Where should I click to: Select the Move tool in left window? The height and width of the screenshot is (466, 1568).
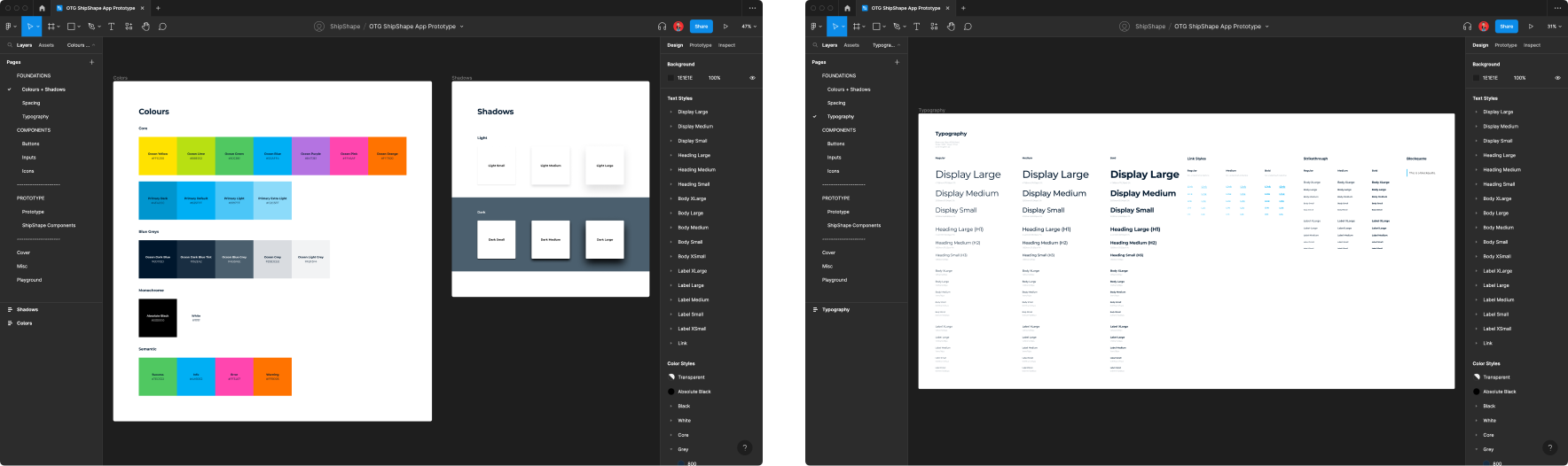[x=29, y=27]
